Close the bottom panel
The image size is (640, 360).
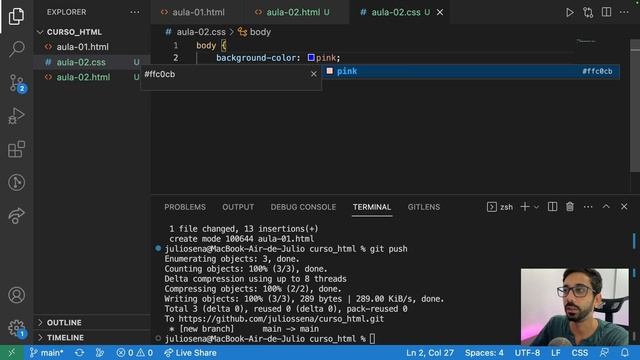[x=624, y=207]
